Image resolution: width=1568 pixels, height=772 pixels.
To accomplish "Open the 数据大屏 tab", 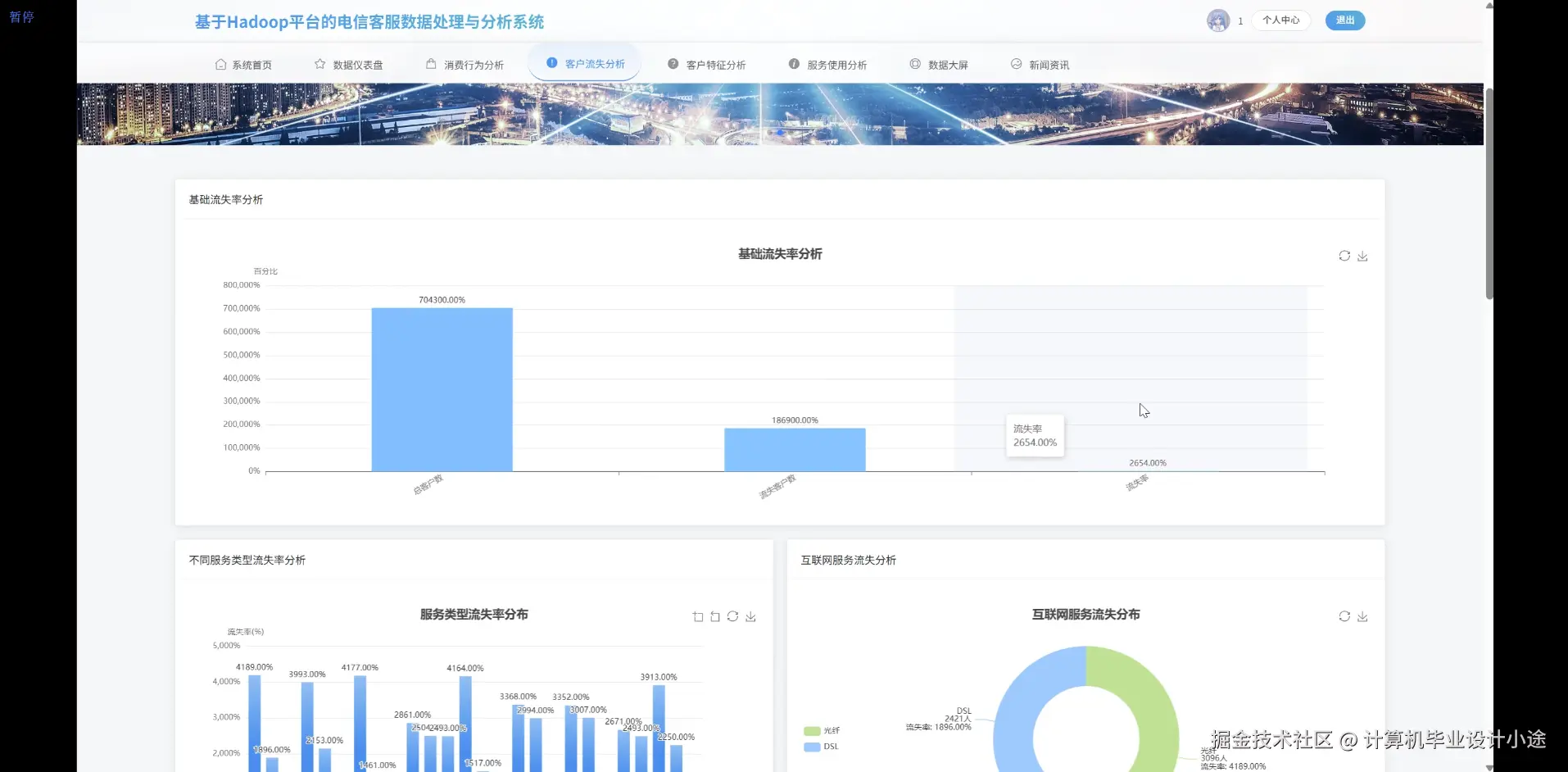I will (x=939, y=65).
